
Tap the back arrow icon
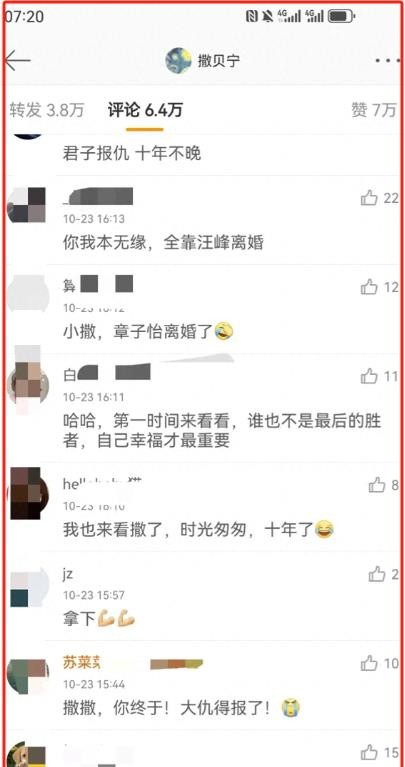click(x=18, y=61)
